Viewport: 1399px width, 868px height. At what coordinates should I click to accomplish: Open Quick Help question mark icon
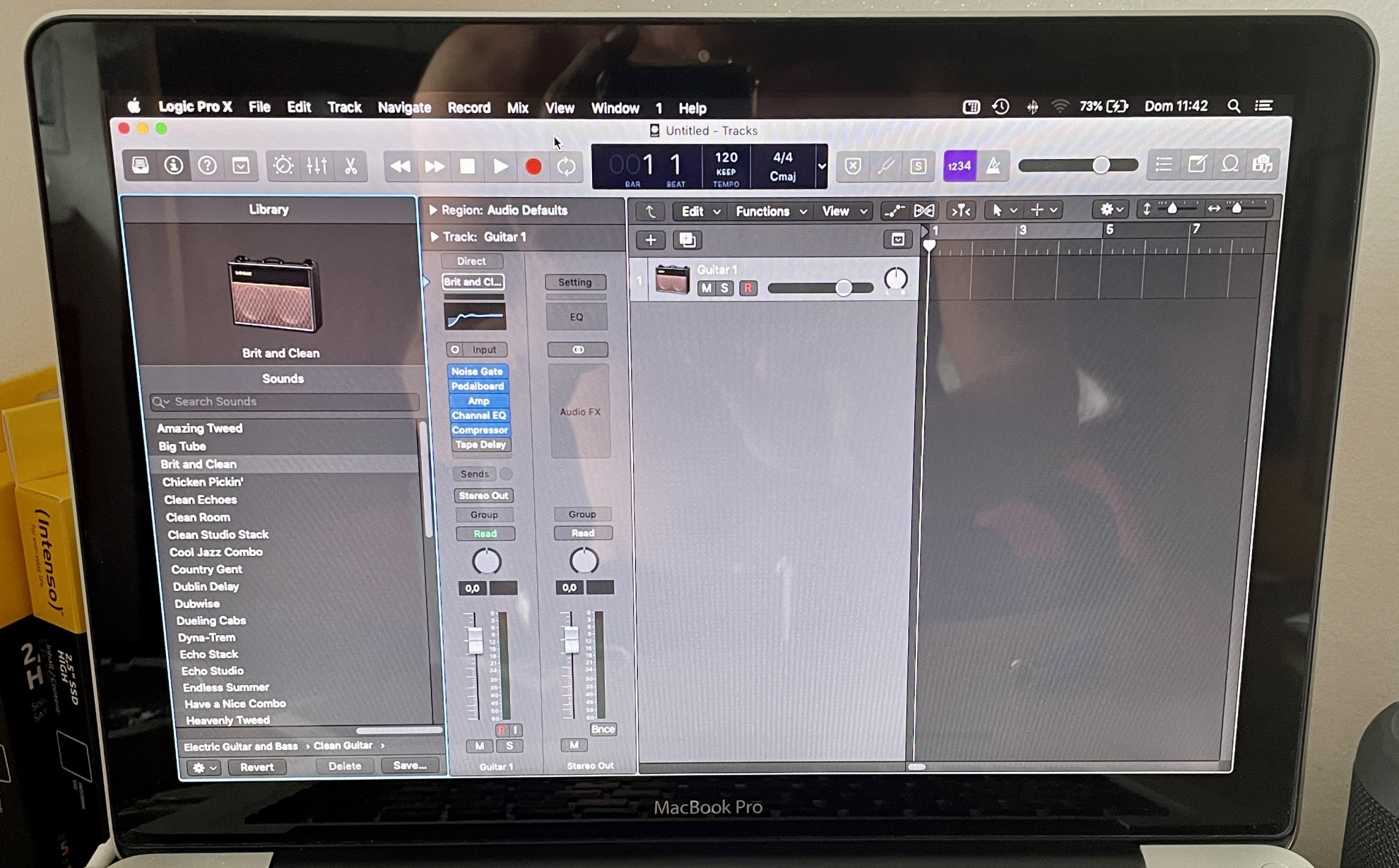207,166
